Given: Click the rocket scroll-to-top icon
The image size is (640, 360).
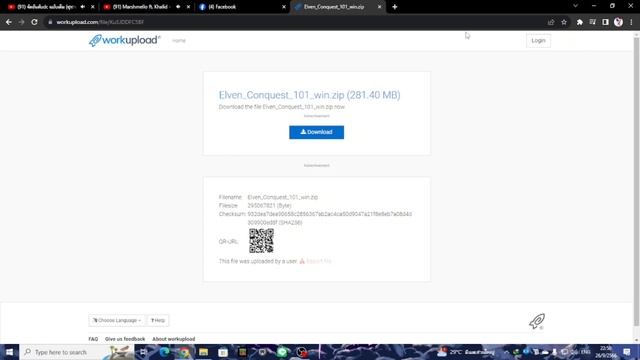Looking at the screenshot, I should coord(537,321).
